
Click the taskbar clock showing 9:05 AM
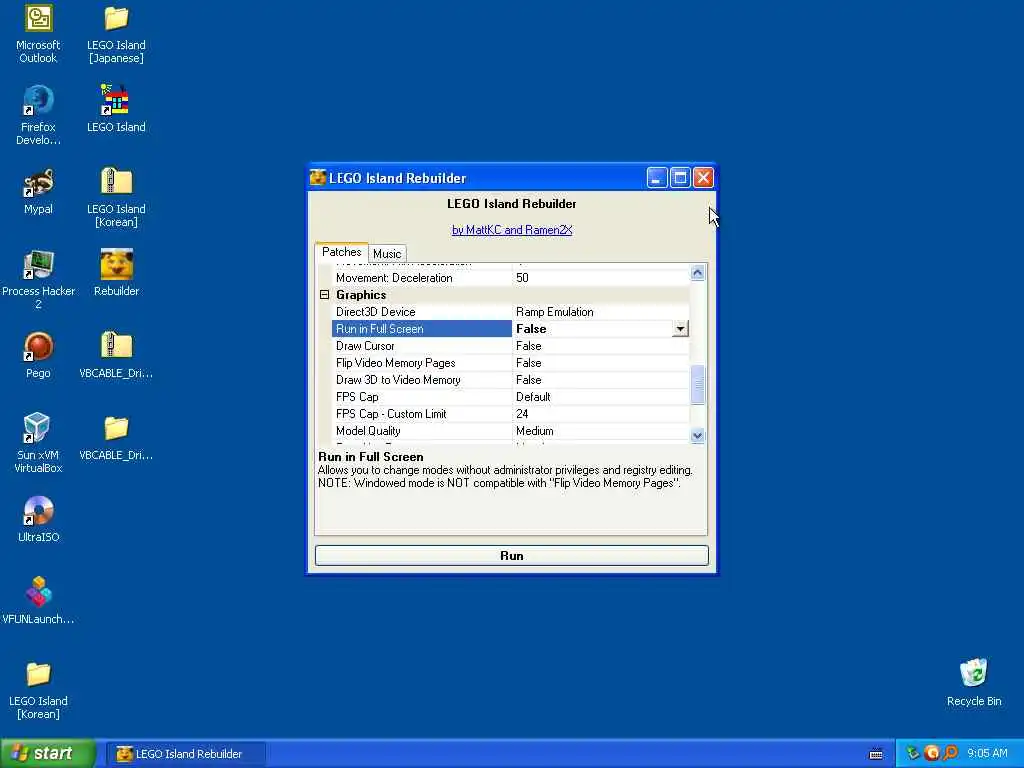click(987, 754)
